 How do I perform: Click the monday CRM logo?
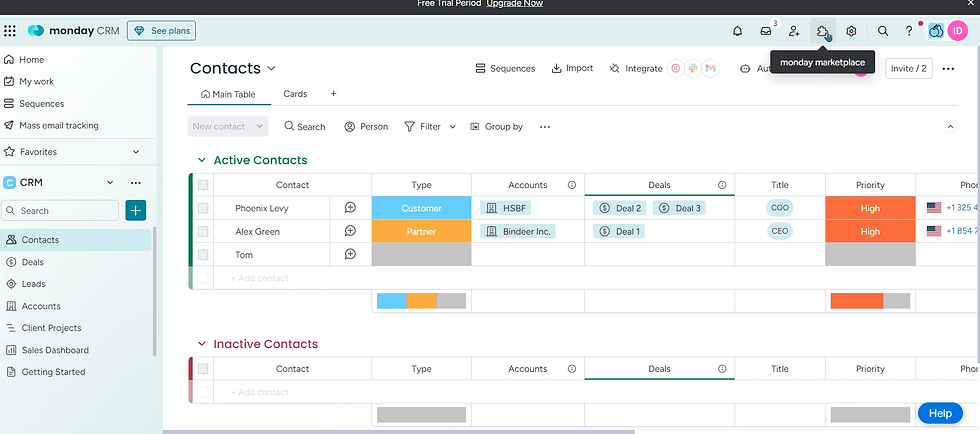point(74,31)
